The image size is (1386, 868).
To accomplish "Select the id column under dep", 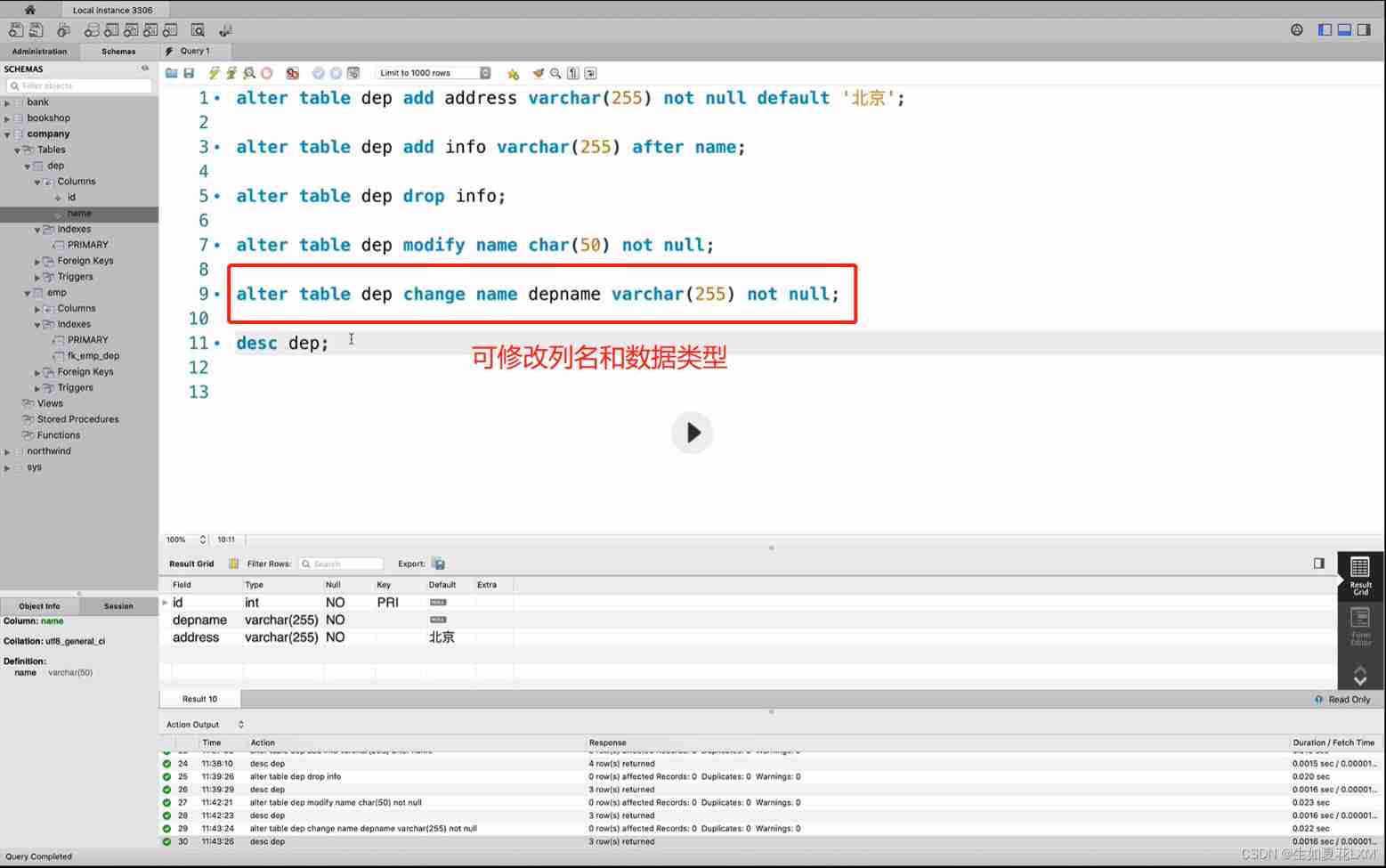I will pyautogui.click(x=71, y=198).
